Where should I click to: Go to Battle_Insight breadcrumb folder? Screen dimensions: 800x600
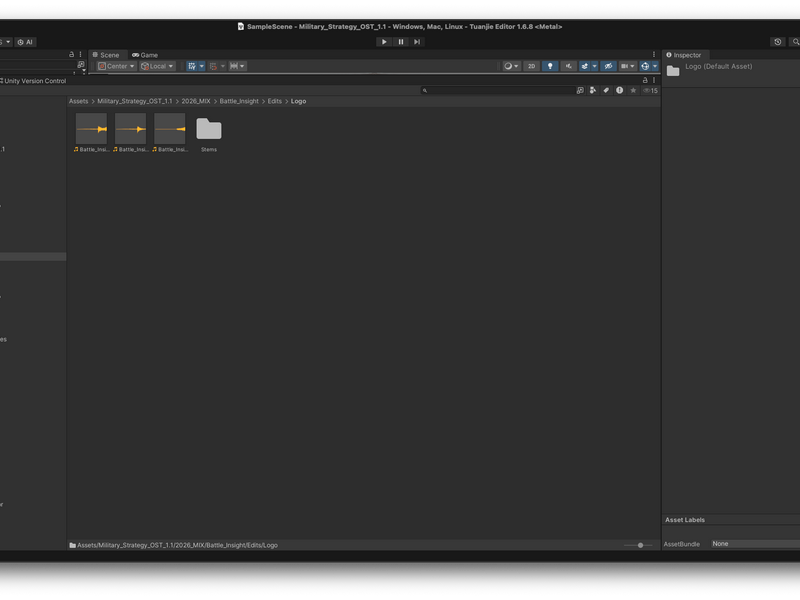(239, 101)
